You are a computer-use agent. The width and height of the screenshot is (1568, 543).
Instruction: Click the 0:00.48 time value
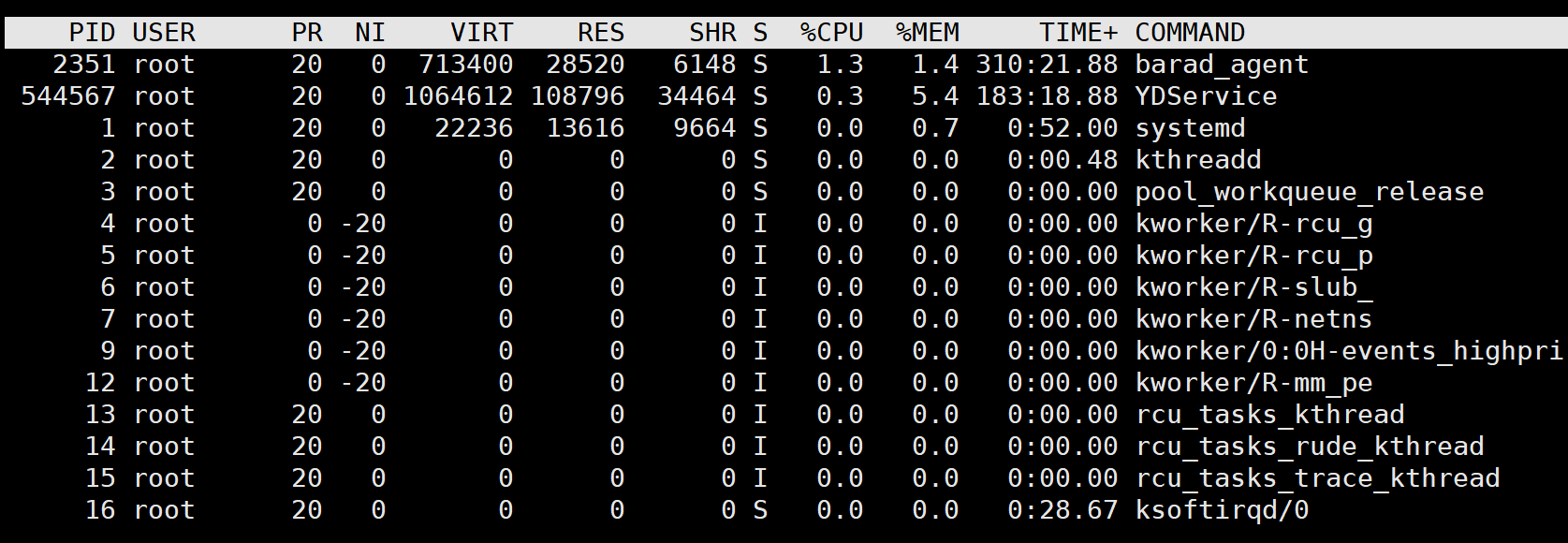click(x=1062, y=160)
